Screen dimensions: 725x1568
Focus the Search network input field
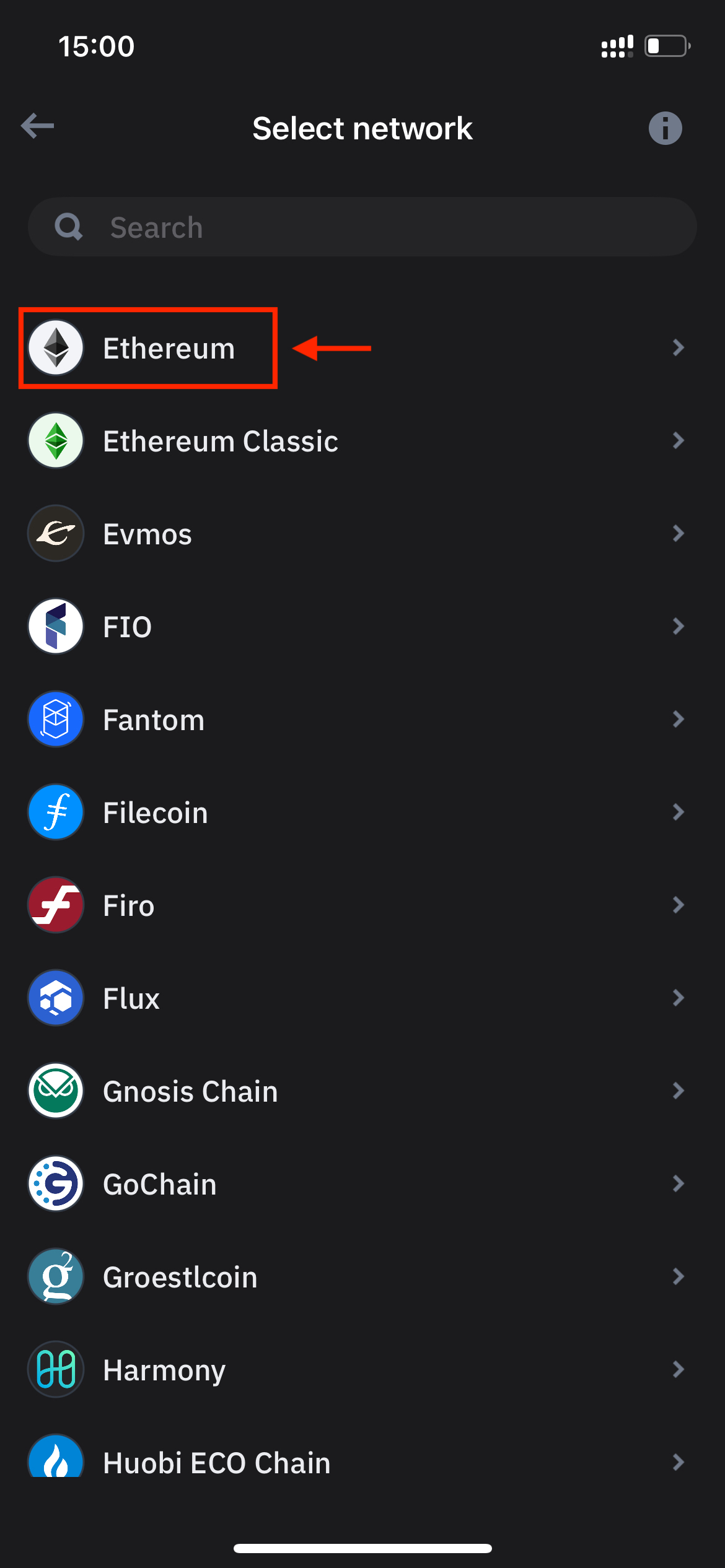[362, 227]
